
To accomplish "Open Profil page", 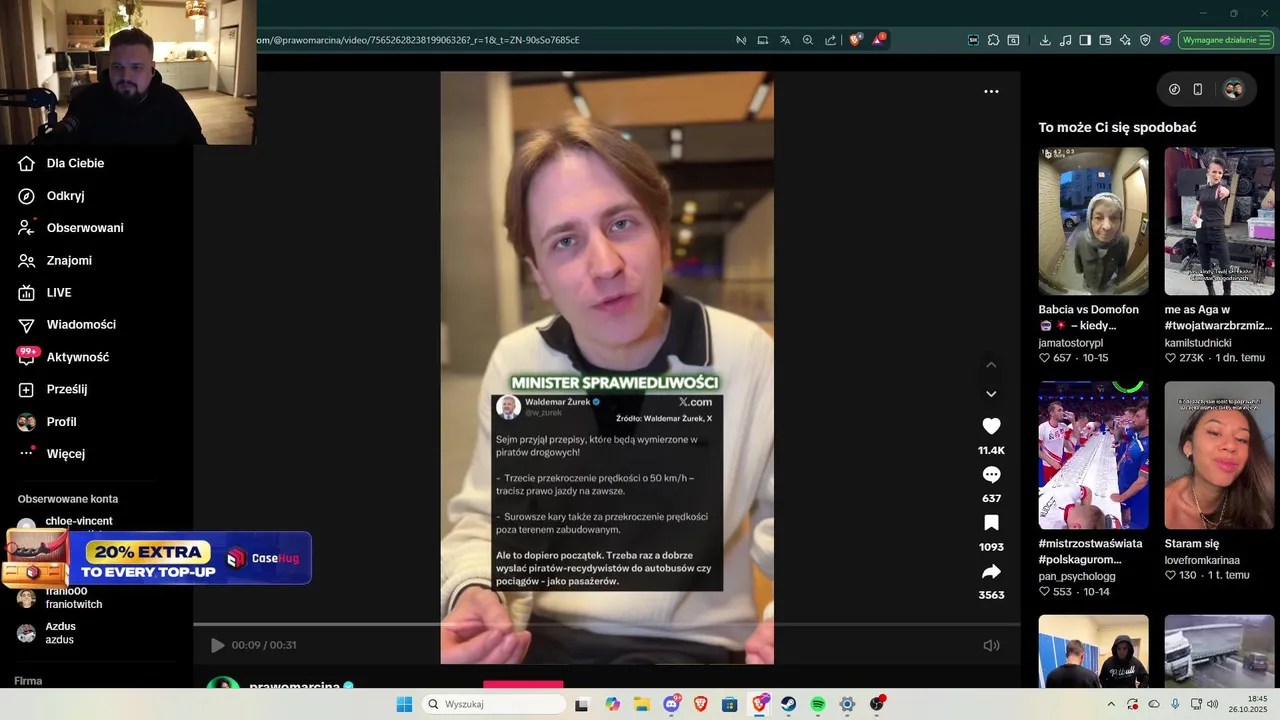I will pos(61,422).
